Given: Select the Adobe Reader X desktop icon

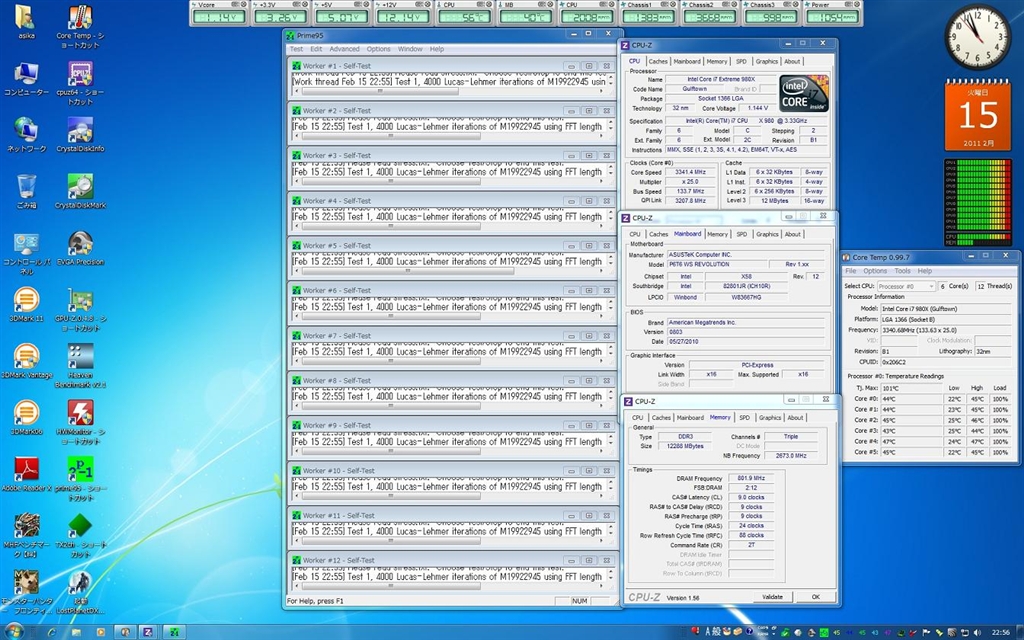Looking at the screenshot, I should (27, 469).
